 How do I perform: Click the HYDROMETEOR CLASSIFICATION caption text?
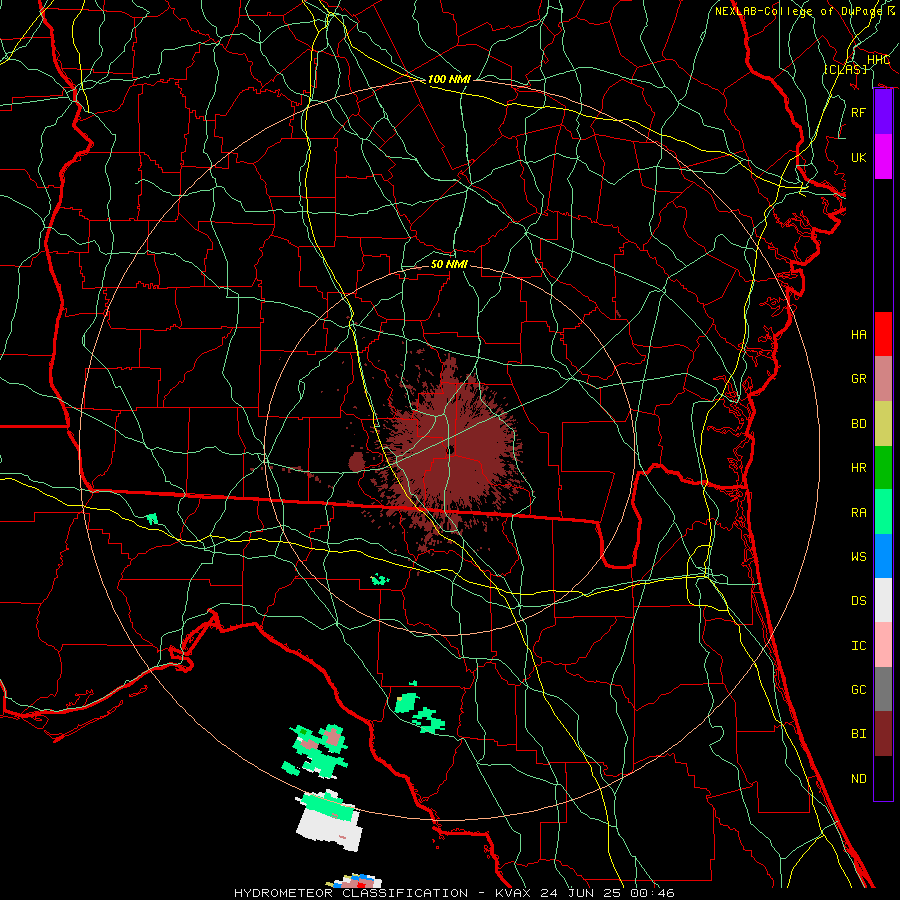pyautogui.click(x=351, y=893)
